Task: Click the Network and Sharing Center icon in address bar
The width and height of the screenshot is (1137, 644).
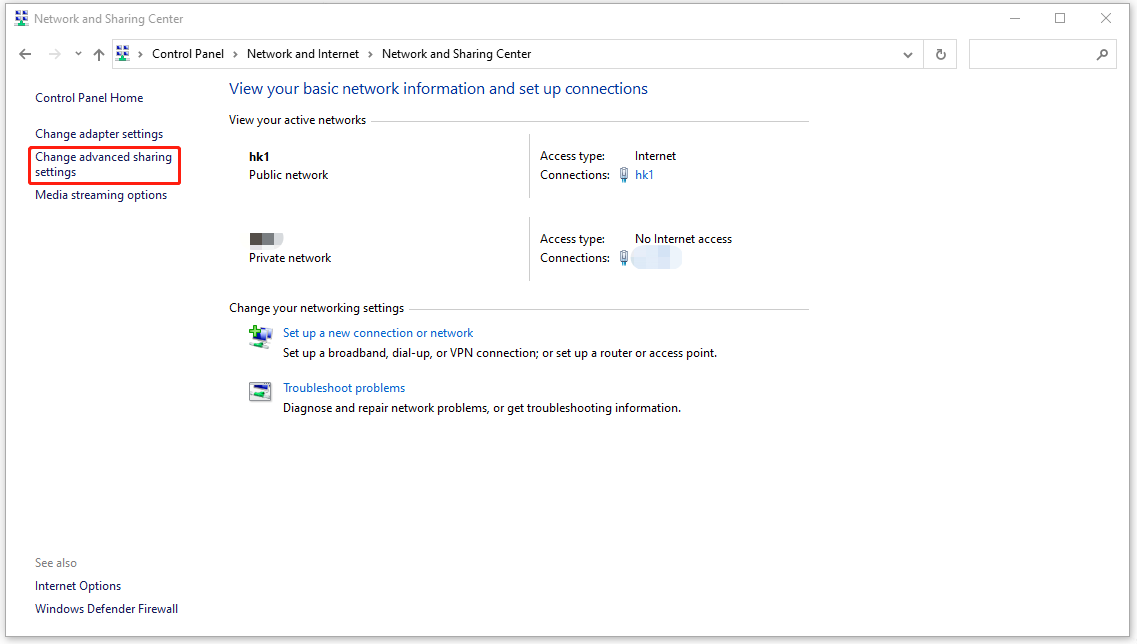Action: pos(122,53)
